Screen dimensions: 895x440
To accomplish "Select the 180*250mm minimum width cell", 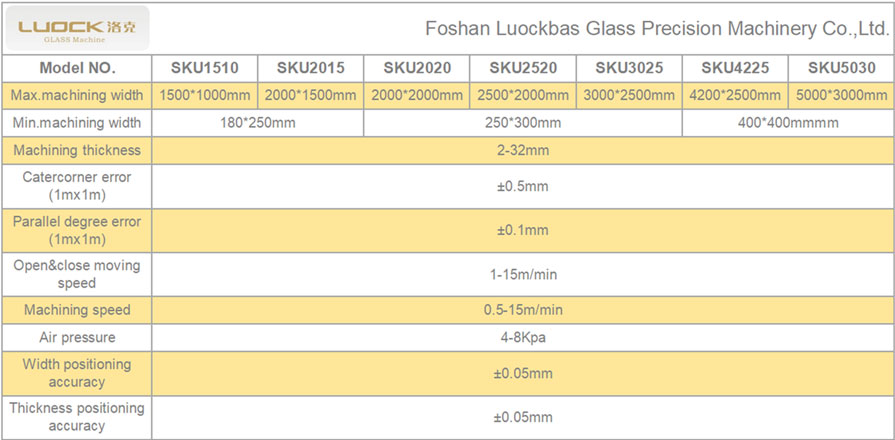I will coord(258,123).
